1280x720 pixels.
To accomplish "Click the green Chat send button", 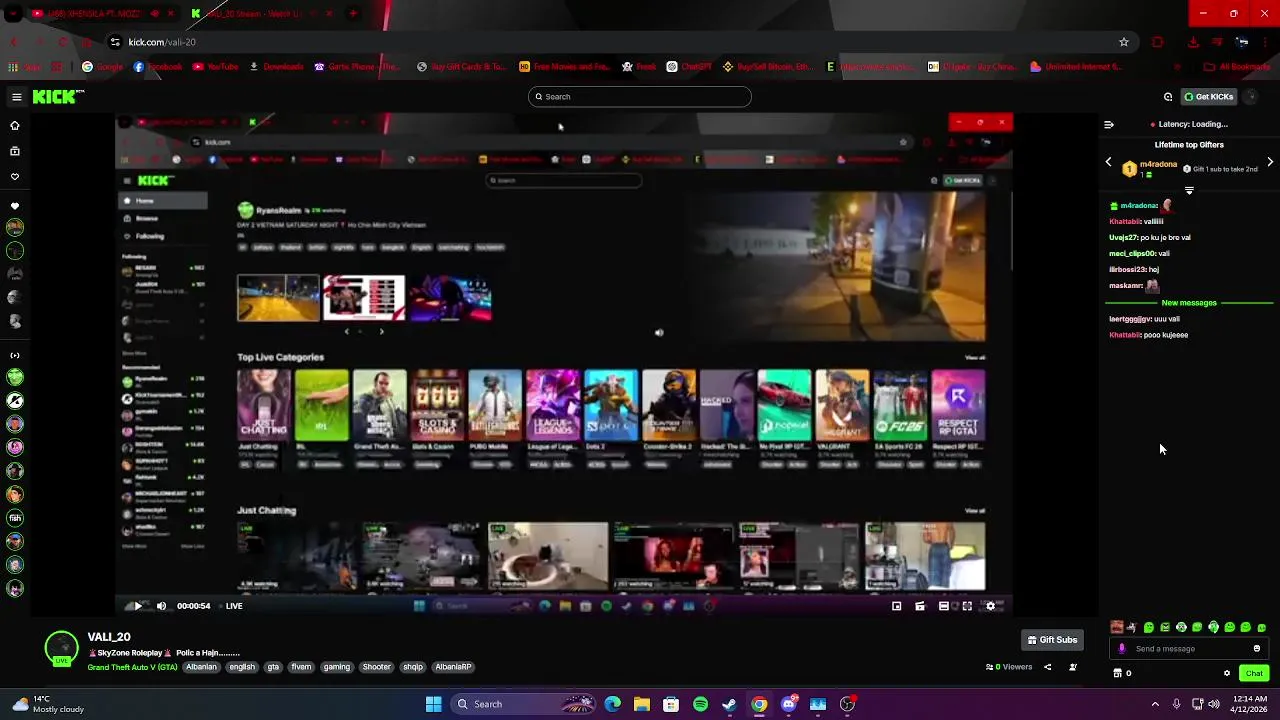I will point(1254,673).
